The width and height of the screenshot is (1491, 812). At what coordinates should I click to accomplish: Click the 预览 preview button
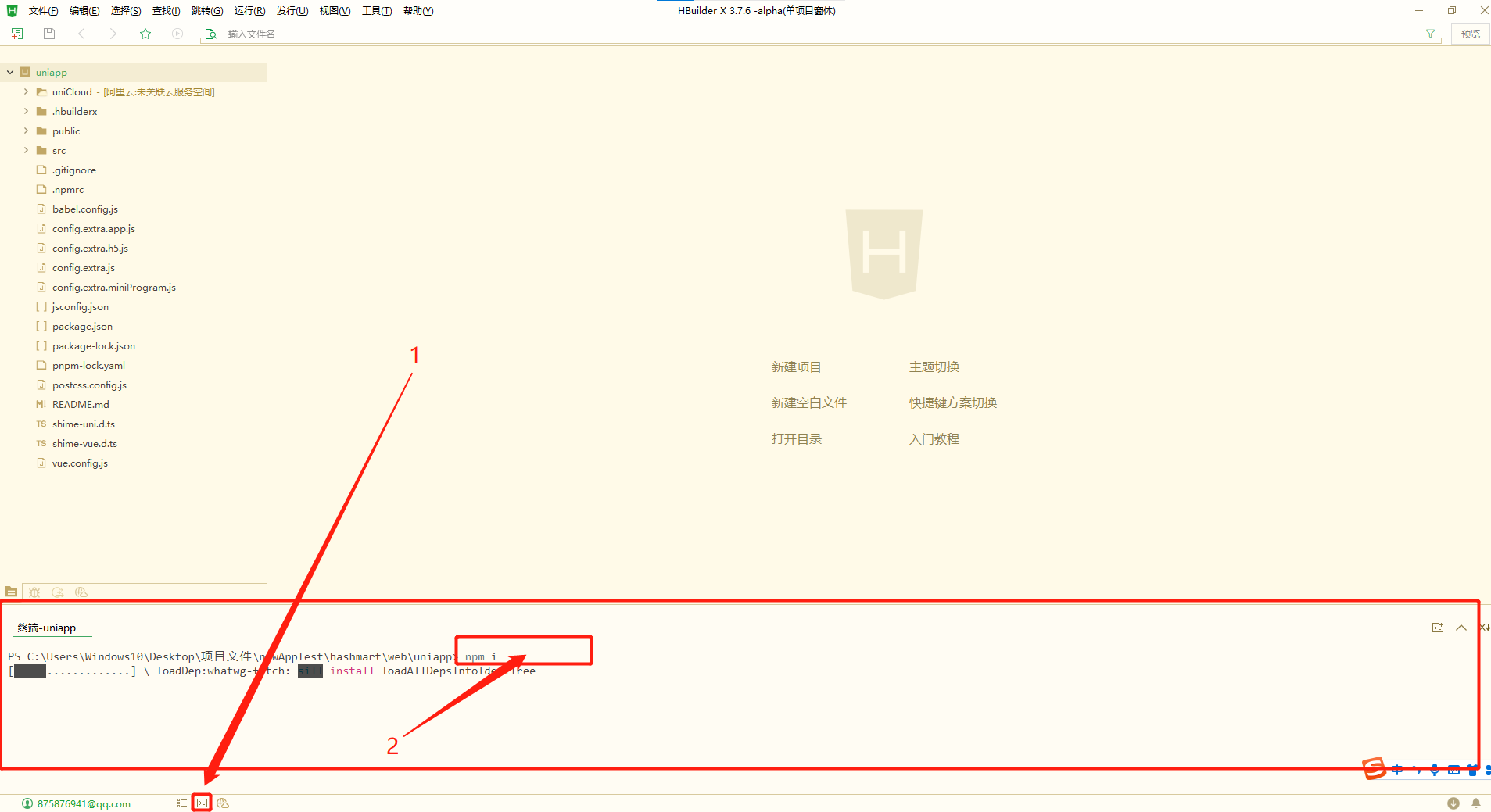[x=1471, y=34]
